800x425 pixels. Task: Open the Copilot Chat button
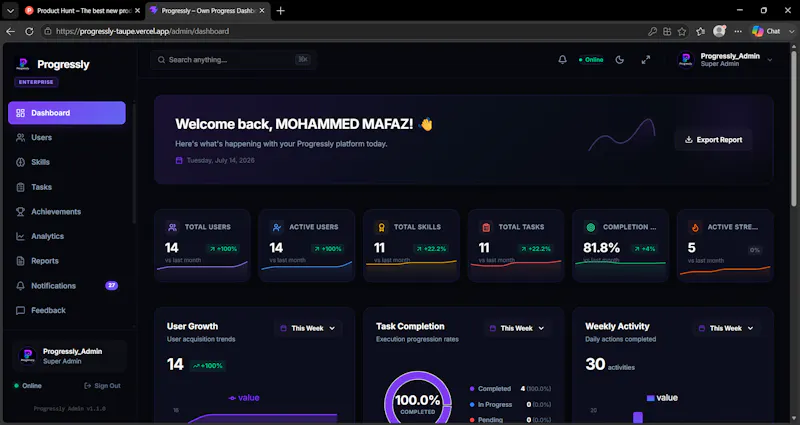coord(766,31)
